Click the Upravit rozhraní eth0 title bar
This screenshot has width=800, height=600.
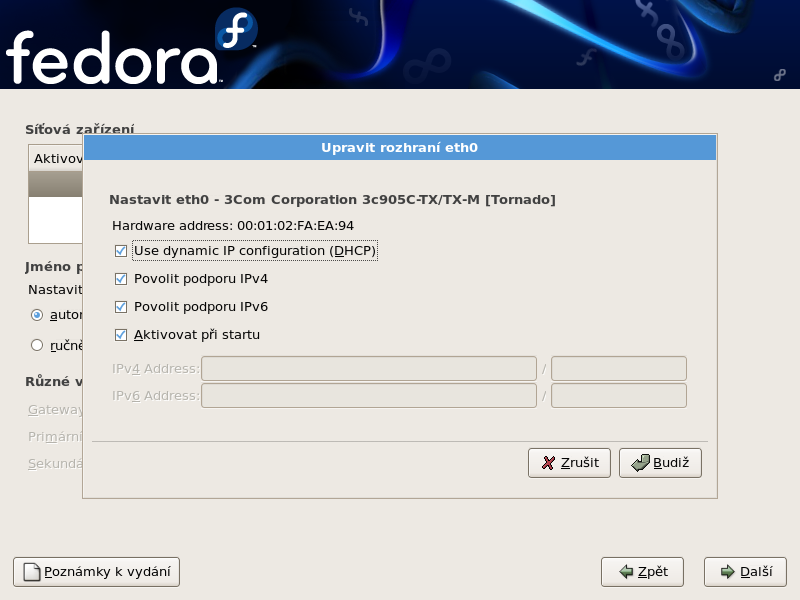(x=400, y=147)
